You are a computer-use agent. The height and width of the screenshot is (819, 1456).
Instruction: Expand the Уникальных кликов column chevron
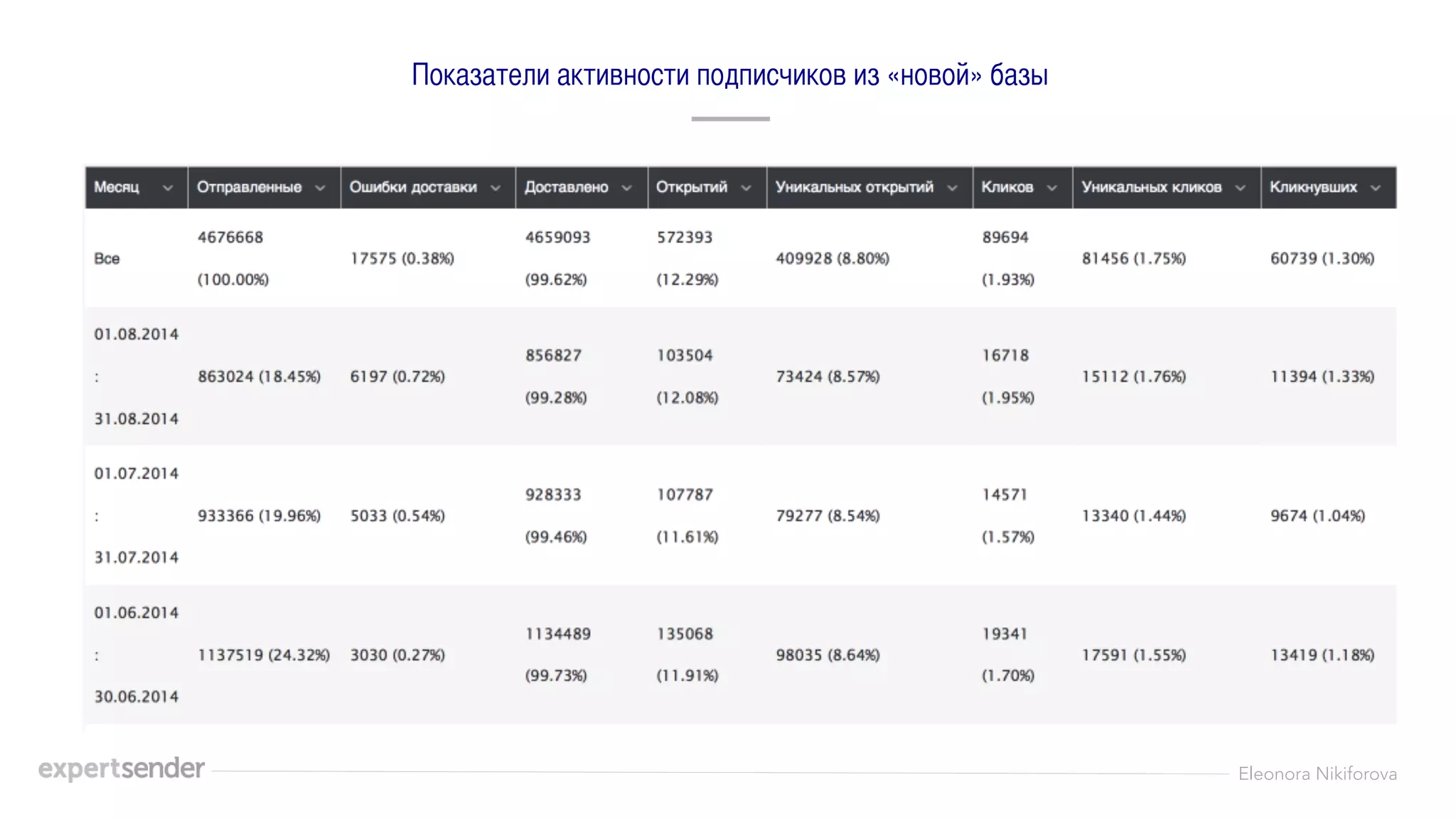click(1240, 188)
